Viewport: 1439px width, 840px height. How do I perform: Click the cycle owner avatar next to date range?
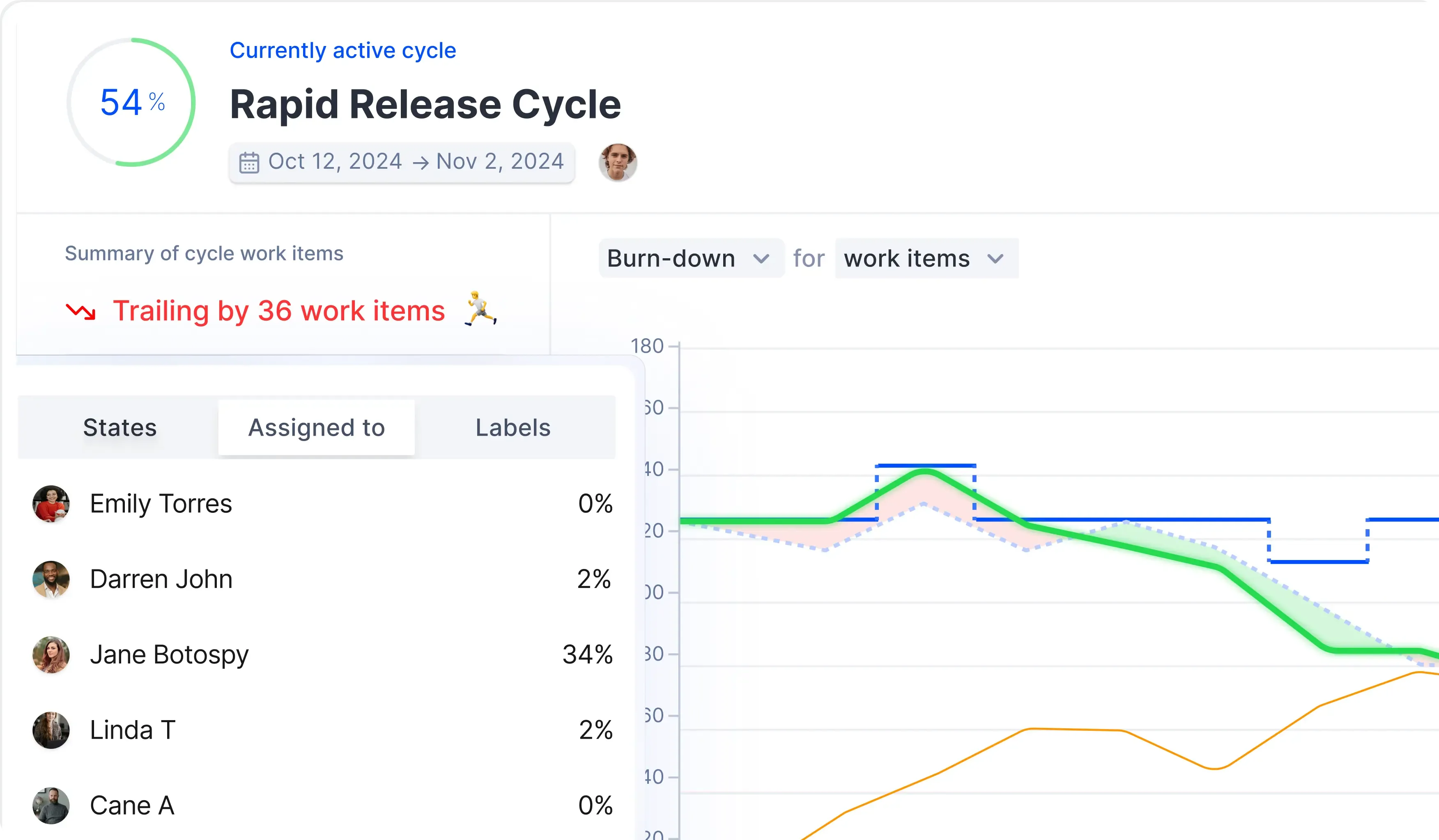(617, 162)
